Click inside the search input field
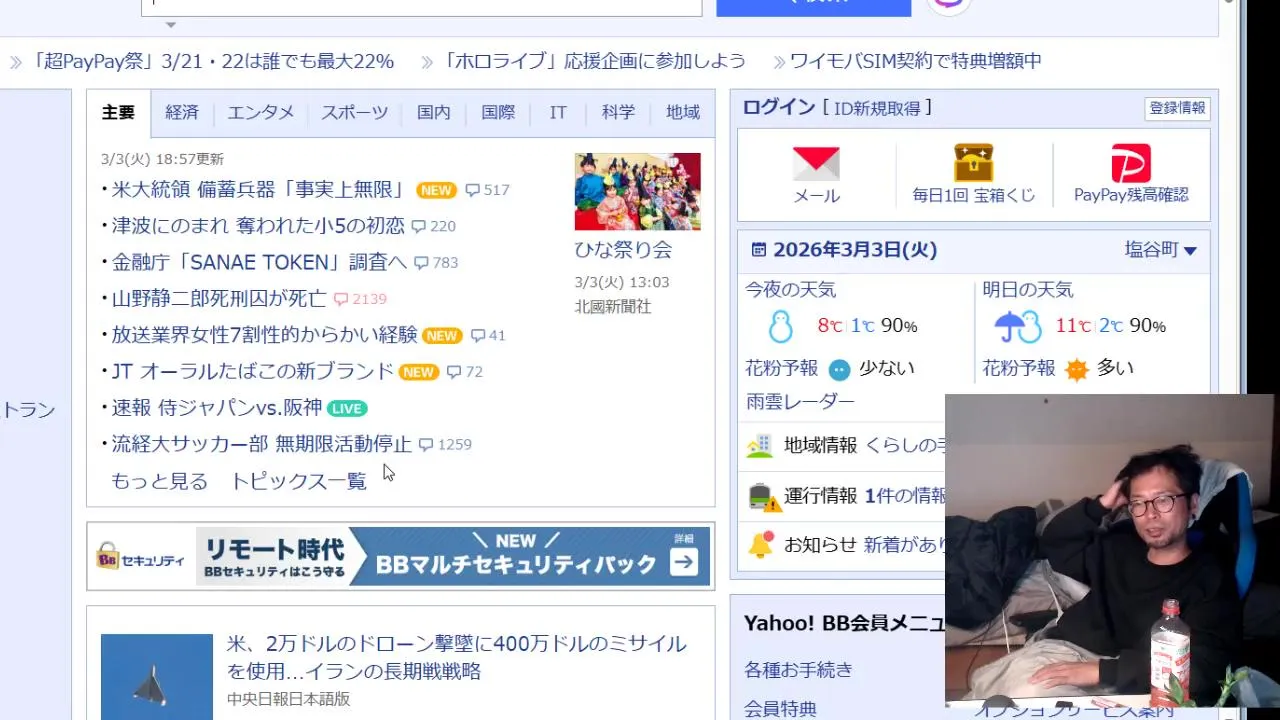The height and width of the screenshot is (720, 1280). click(422, 7)
